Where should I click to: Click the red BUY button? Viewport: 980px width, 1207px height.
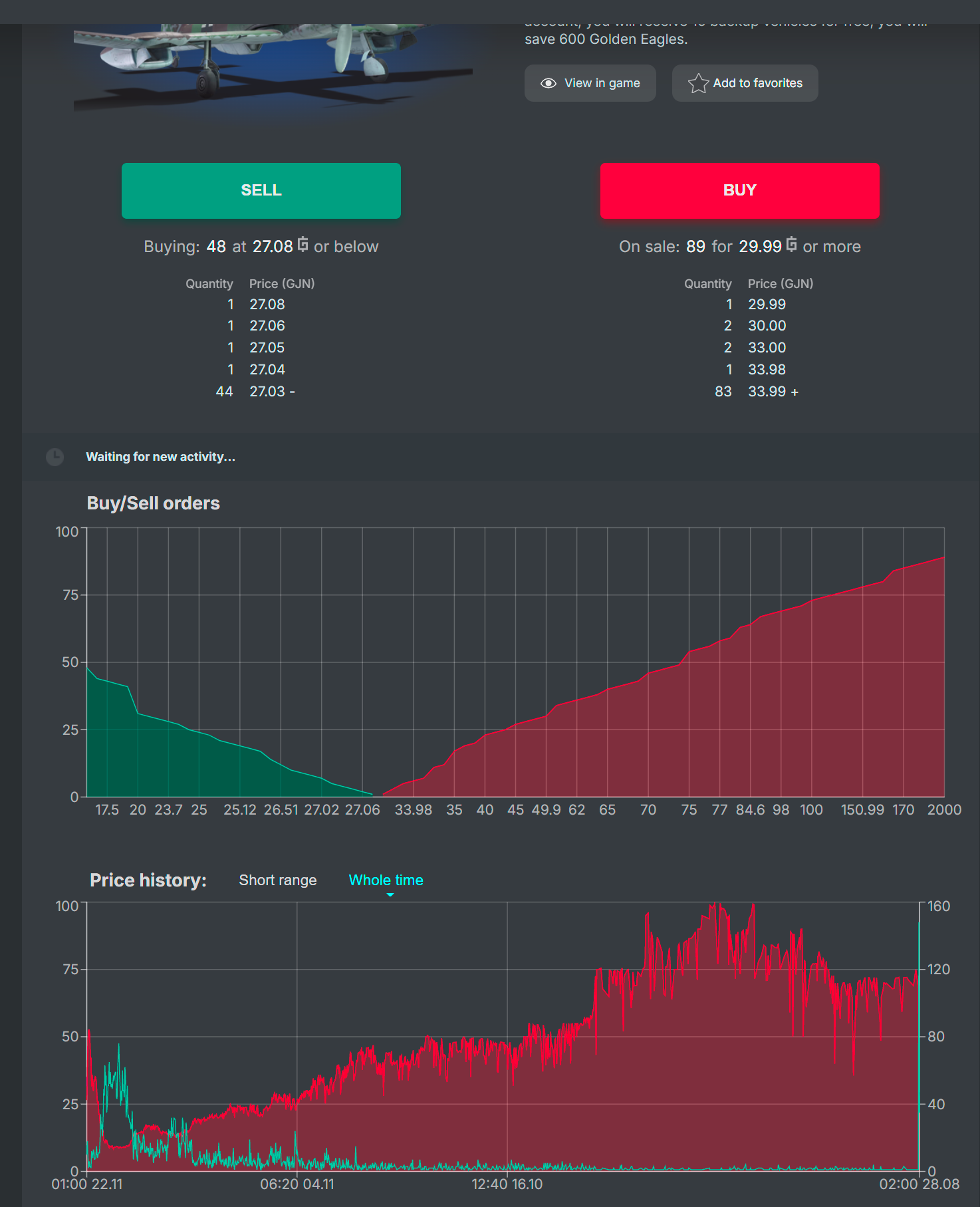pyautogui.click(x=740, y=191)
